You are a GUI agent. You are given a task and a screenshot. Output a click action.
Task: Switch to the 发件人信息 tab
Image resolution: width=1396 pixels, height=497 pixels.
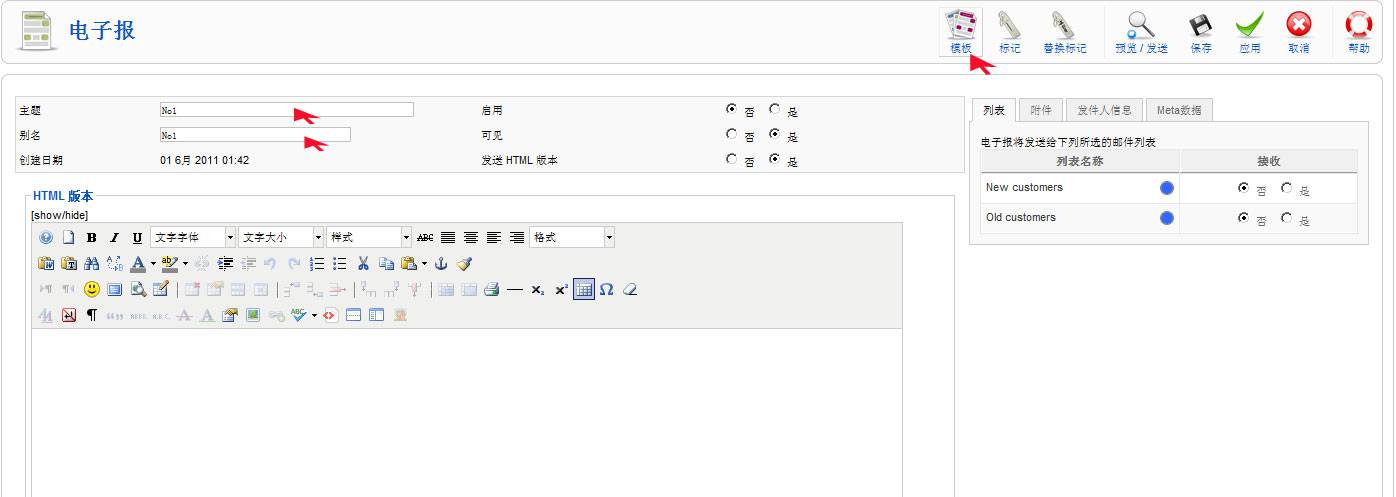[1104, 110]
